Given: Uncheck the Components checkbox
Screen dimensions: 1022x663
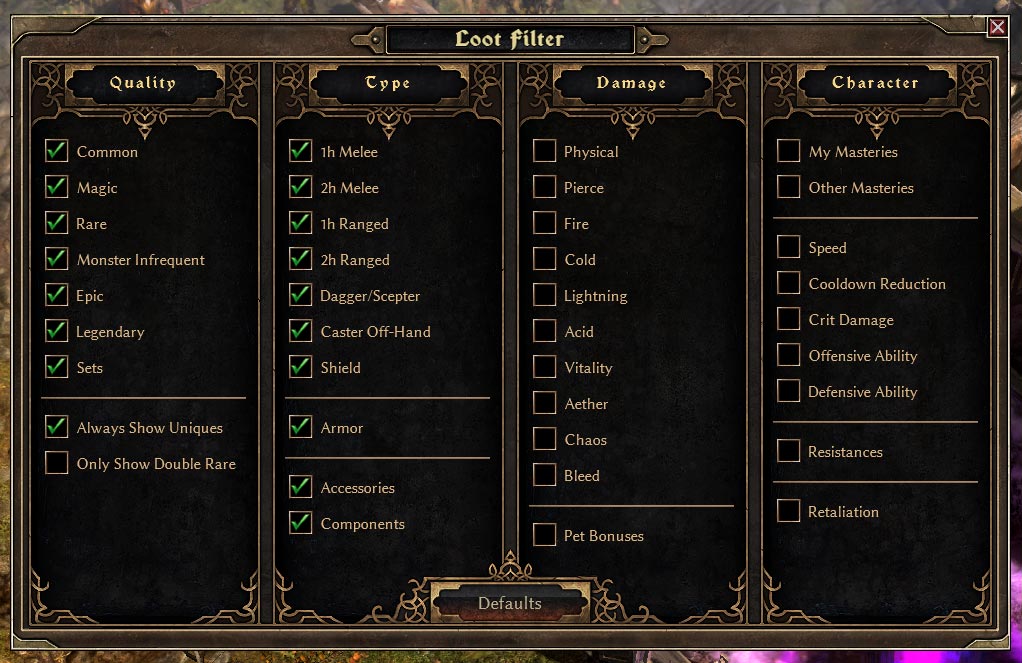Looking at the screenshot, I should pos(300,523).
